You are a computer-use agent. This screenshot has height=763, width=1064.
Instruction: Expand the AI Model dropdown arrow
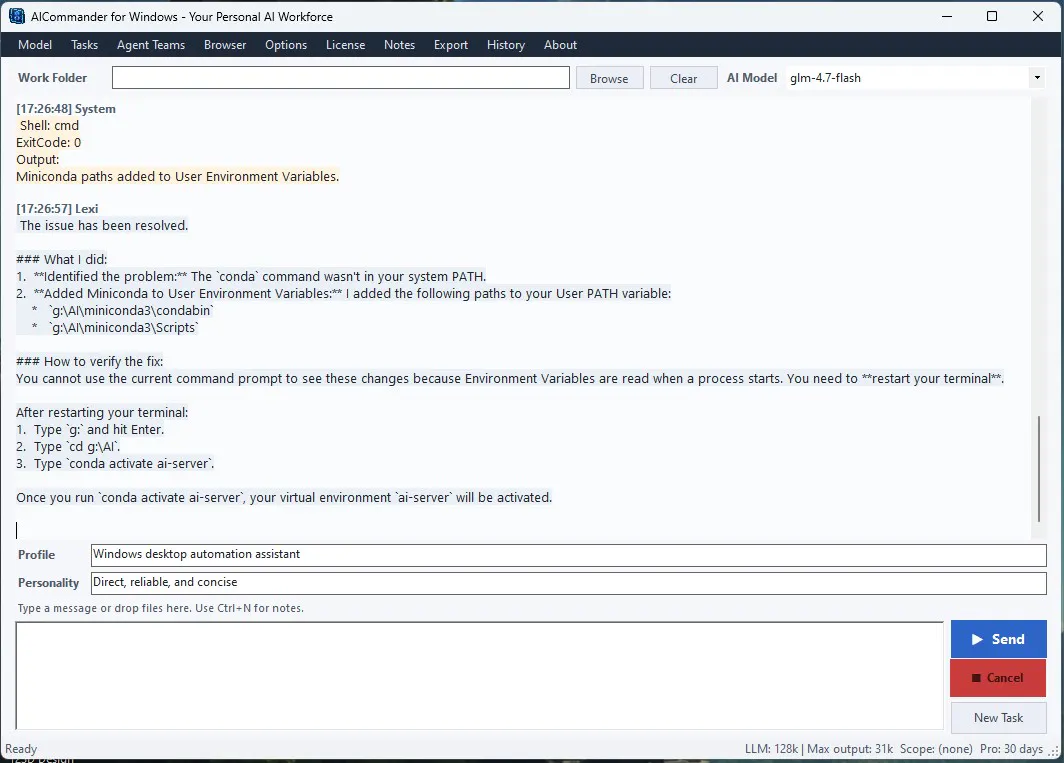pyautogui.click(x=1036, y=77)
